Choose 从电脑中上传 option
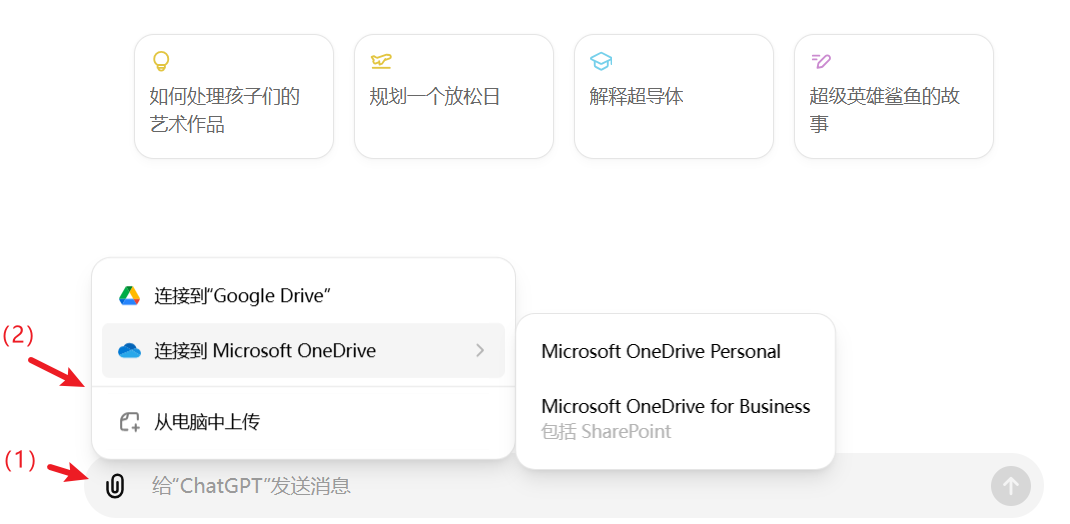 tap(207, 422)
